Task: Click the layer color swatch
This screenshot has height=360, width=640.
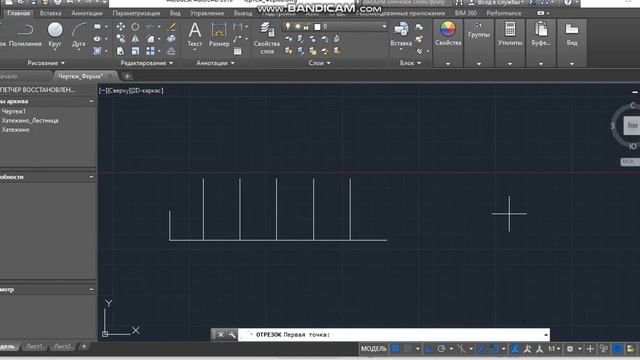Action: 317,27
